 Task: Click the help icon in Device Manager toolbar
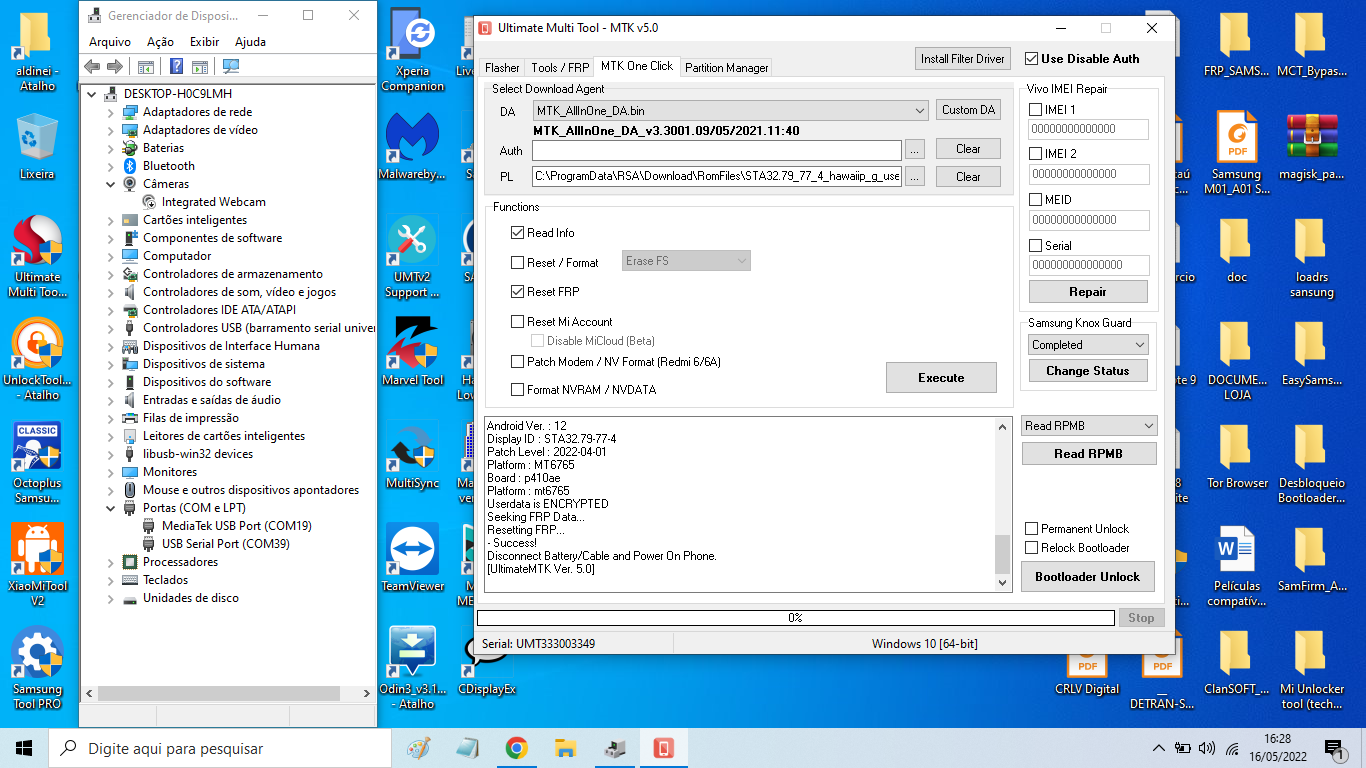click(x=177, y=67)
